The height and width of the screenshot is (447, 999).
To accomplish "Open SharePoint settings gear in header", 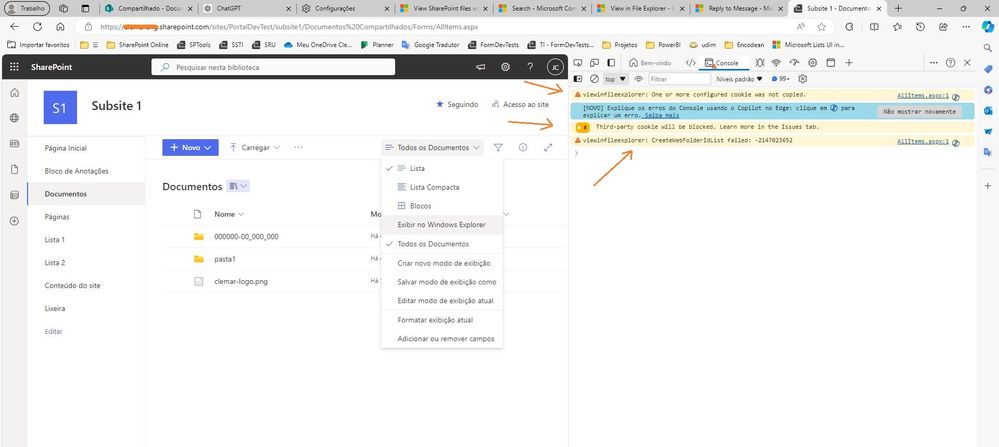I will coord(505,67).
